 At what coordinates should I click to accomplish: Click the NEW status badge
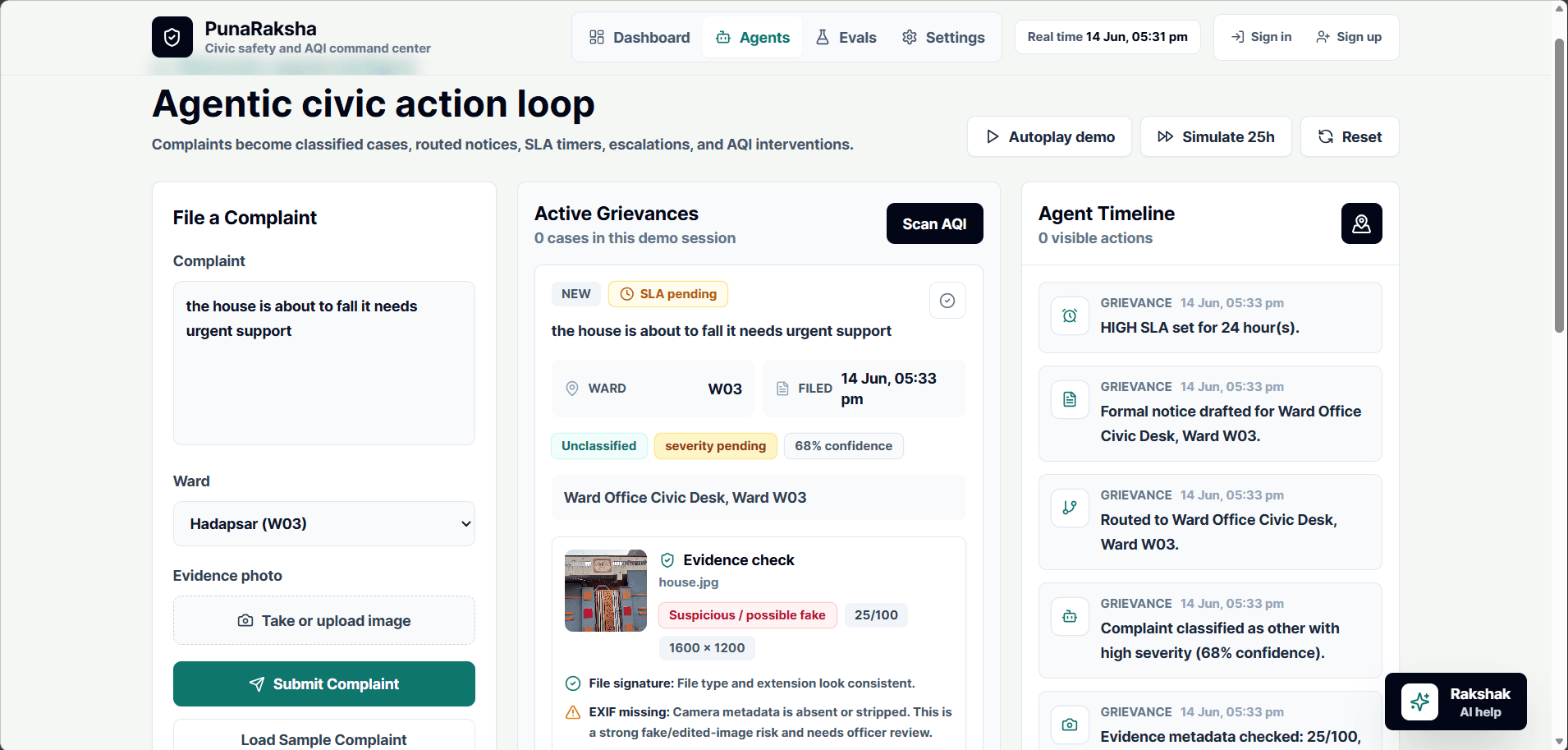click(576, 294)
